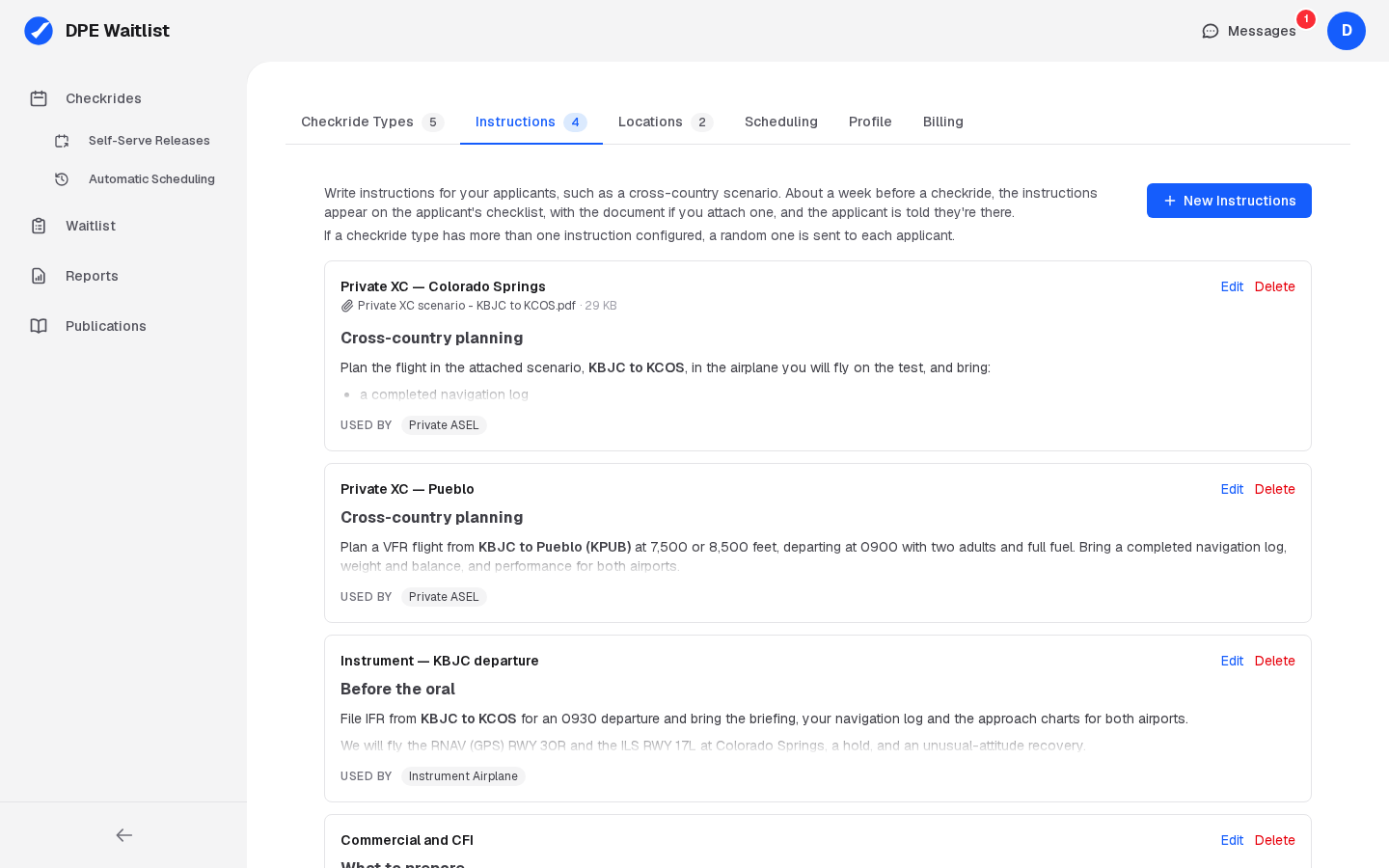The width and height of the screenshot is (1389, 868).
Task: Click the Instrument Airplane tag
Action: coord(463,776)
